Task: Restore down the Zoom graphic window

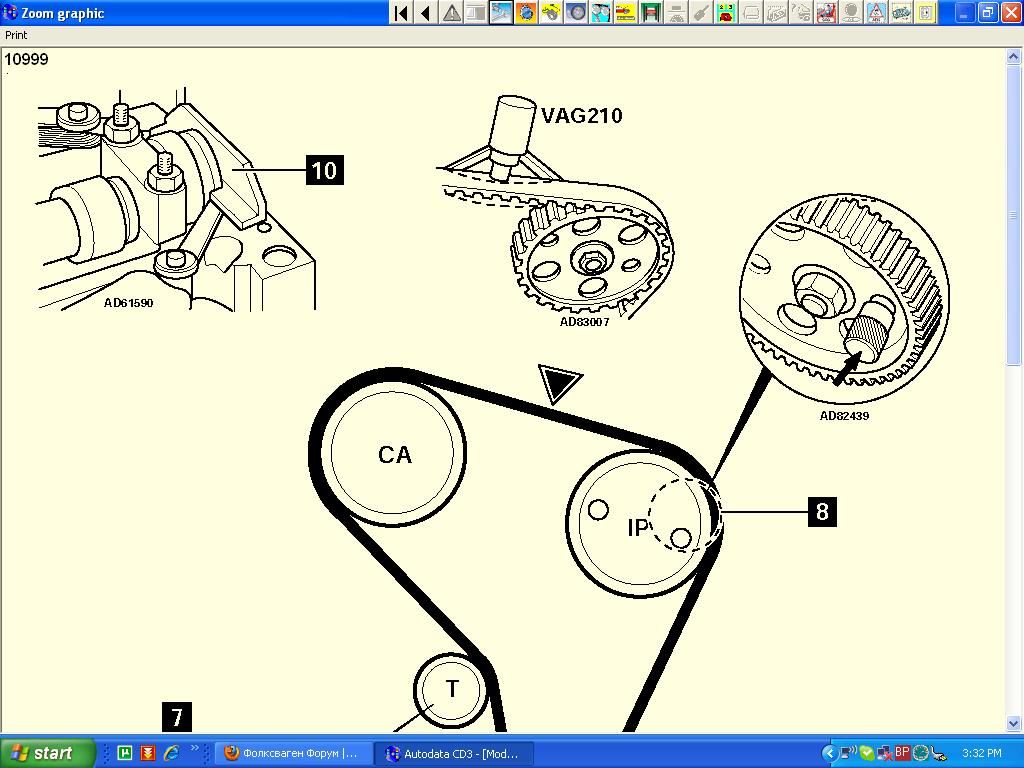Action: point(987,13)
